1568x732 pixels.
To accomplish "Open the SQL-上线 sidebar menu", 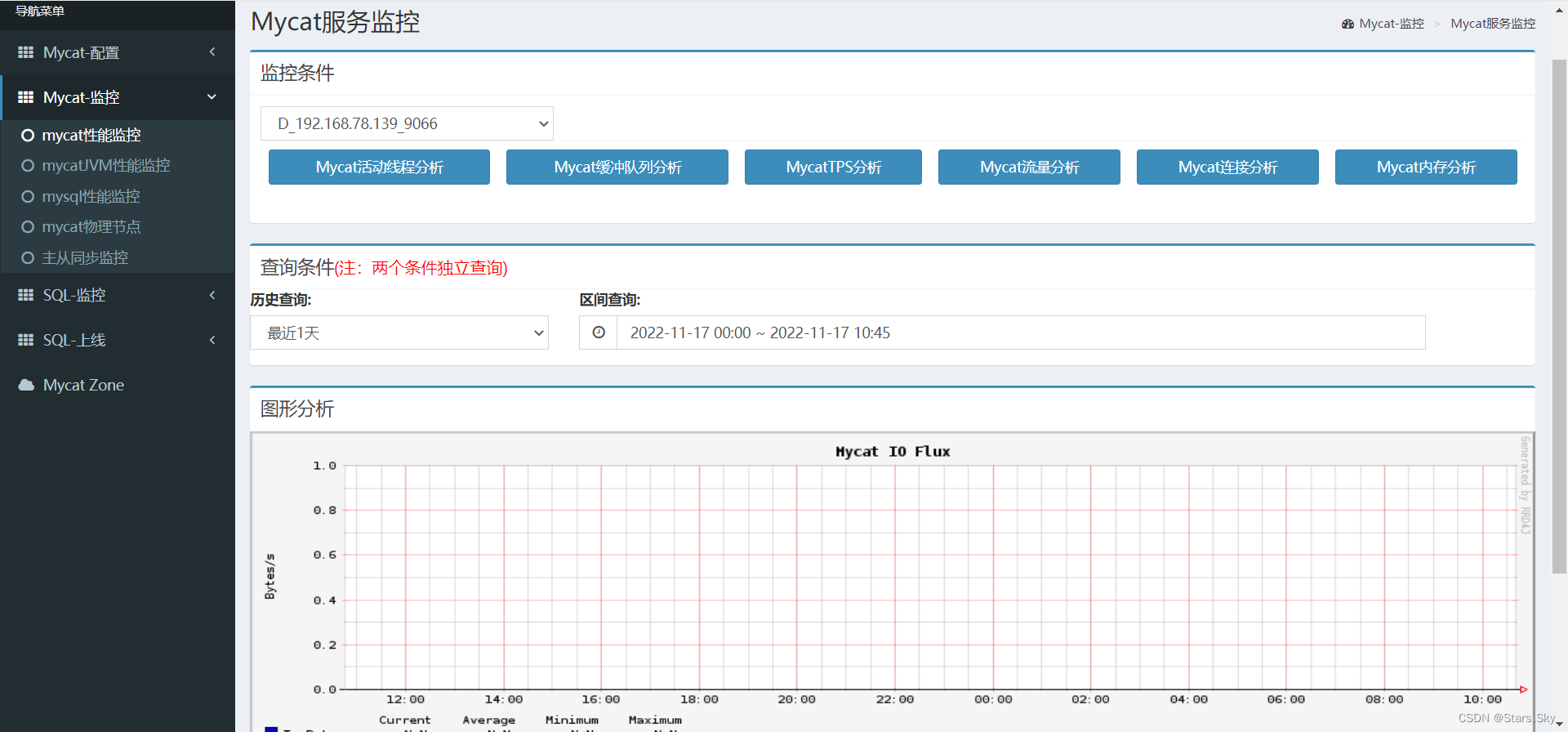I will [118, 340].
